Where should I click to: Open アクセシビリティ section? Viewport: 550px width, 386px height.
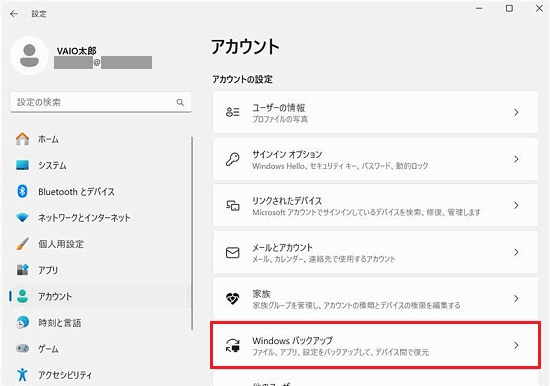(x=65, y=375)
